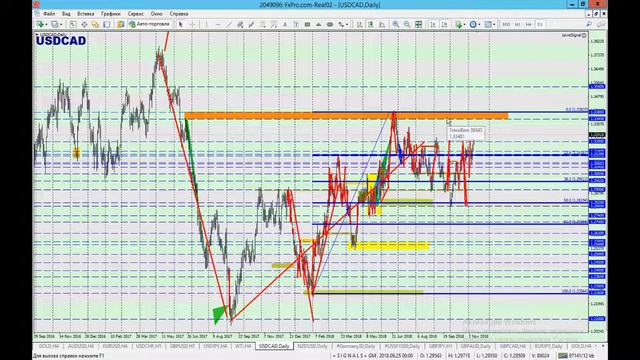Switch to the GBPUSD,H1 chart tab
640x360 pixels.
[182, 346]
